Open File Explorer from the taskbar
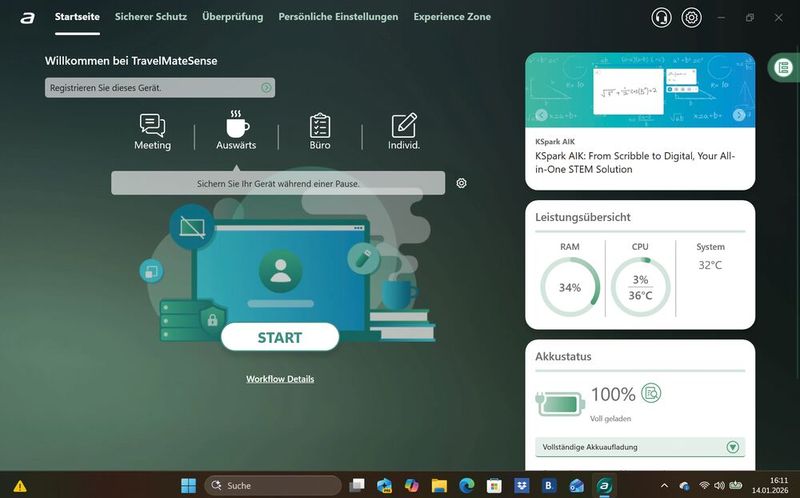The image size is (800, 498). [x=439, y=486]
